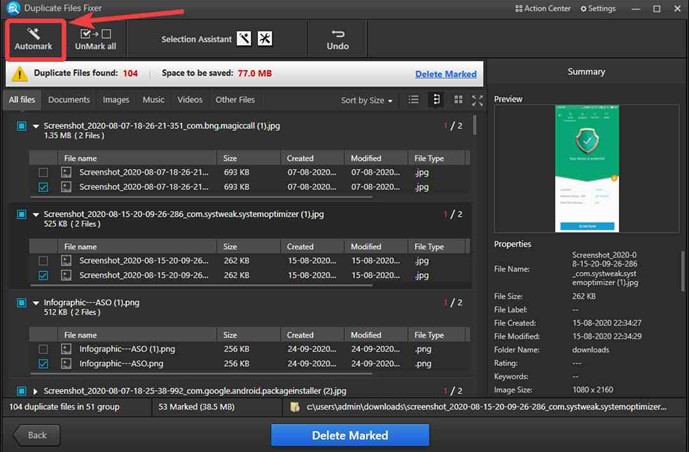Collapse the magiccall screenshot group
Image resolution: width=690 pixels, height=452 pixels.
pyautogui.click(x=36, y=126)
